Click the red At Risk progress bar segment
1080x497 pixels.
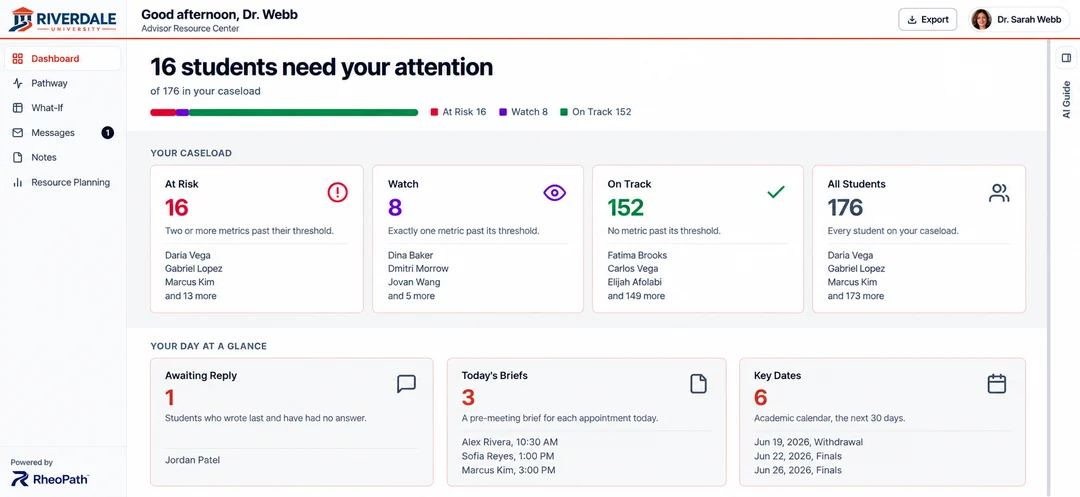coord(163,112)
